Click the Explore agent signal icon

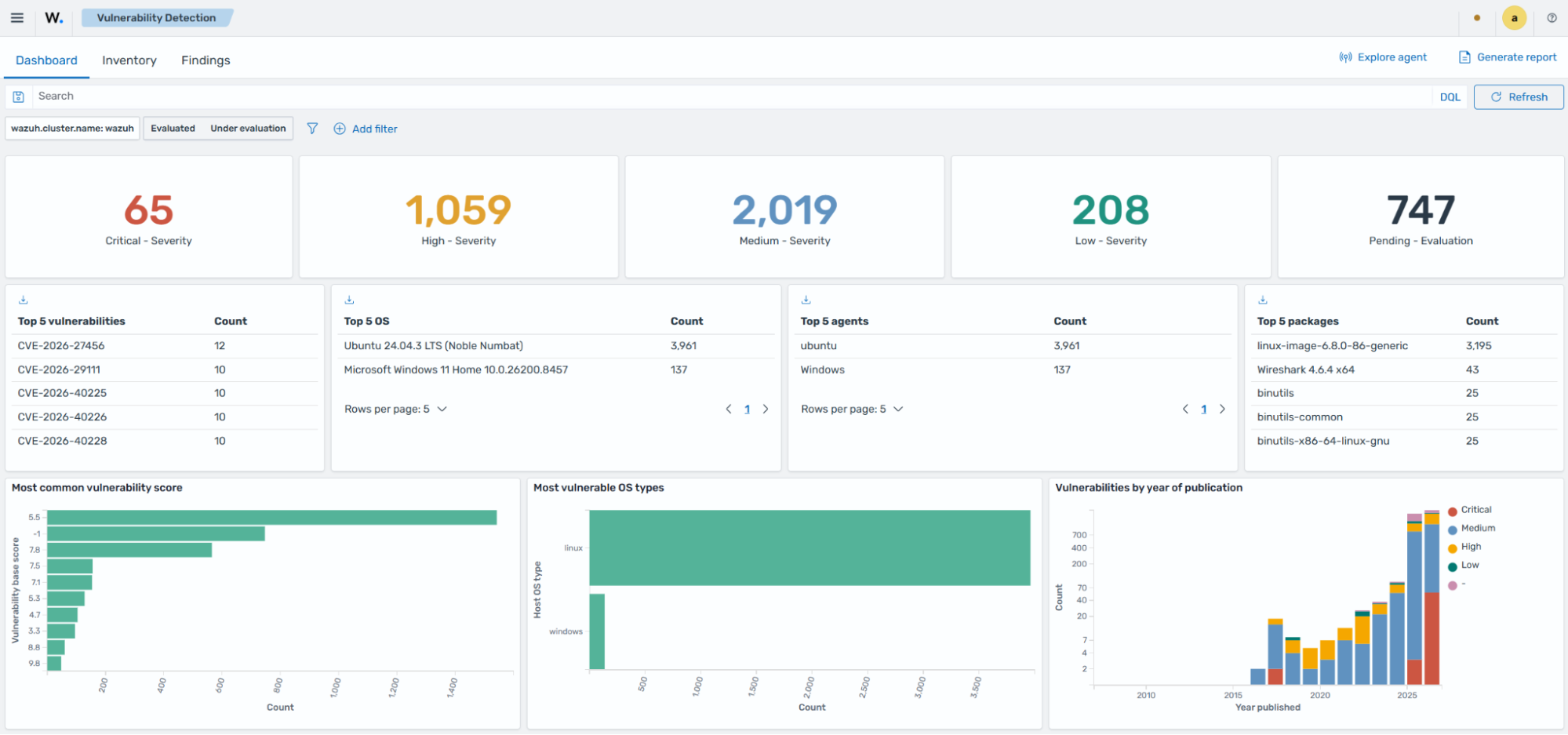(x=1346, y=57)
